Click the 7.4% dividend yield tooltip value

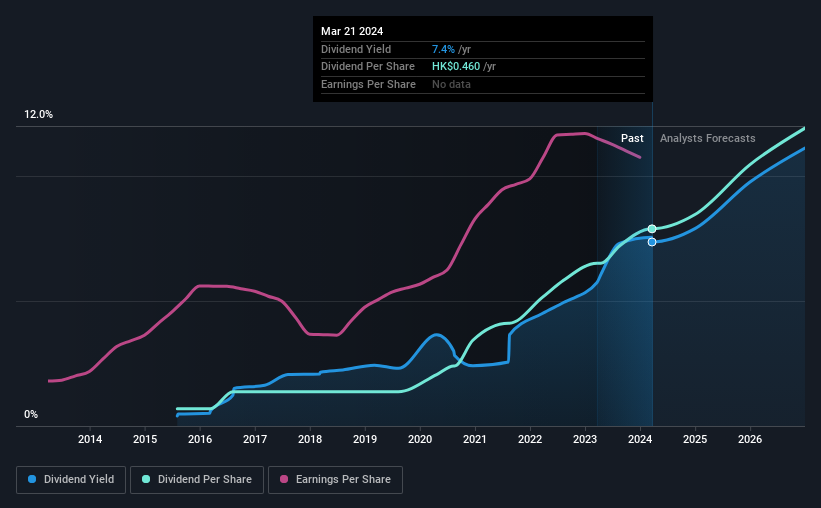tap(443, 49)
